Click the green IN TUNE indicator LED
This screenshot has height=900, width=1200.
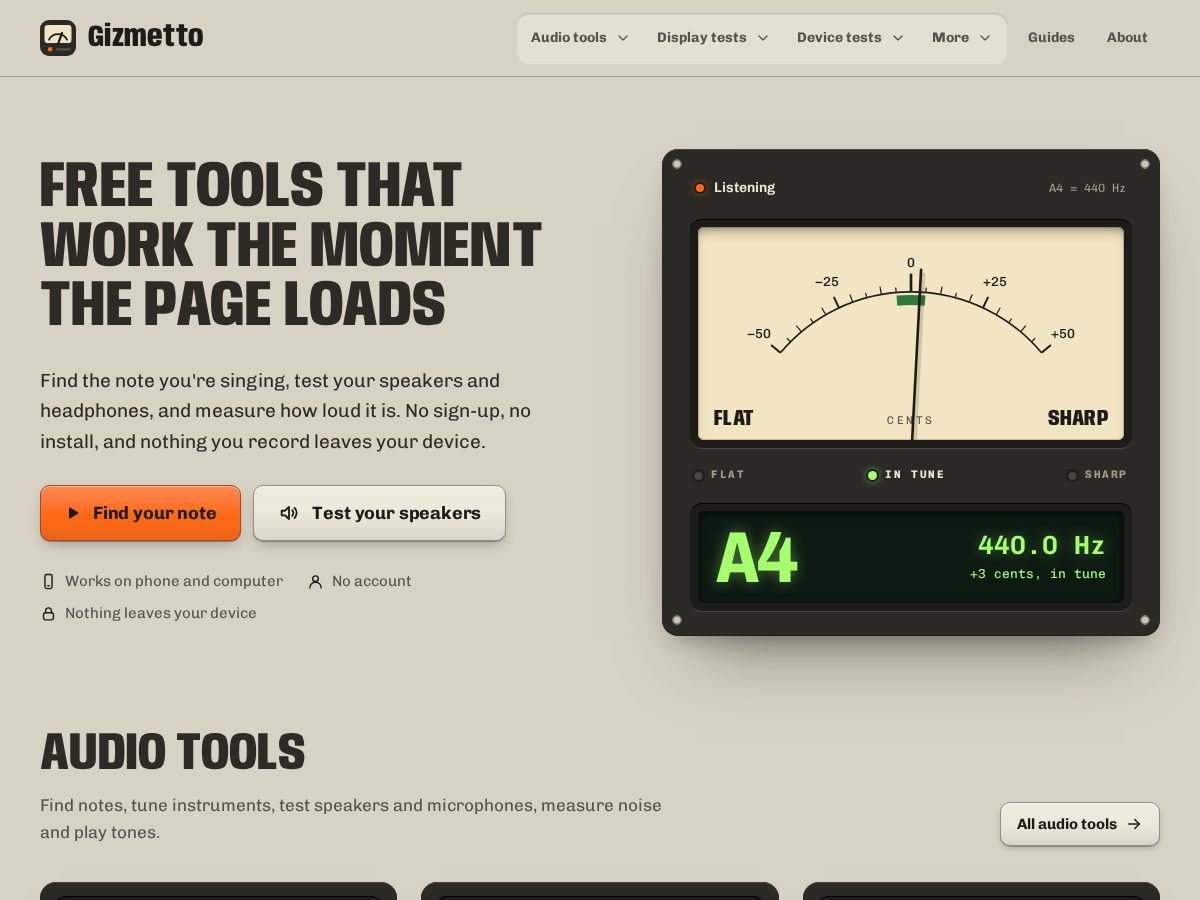click(872, 475)
